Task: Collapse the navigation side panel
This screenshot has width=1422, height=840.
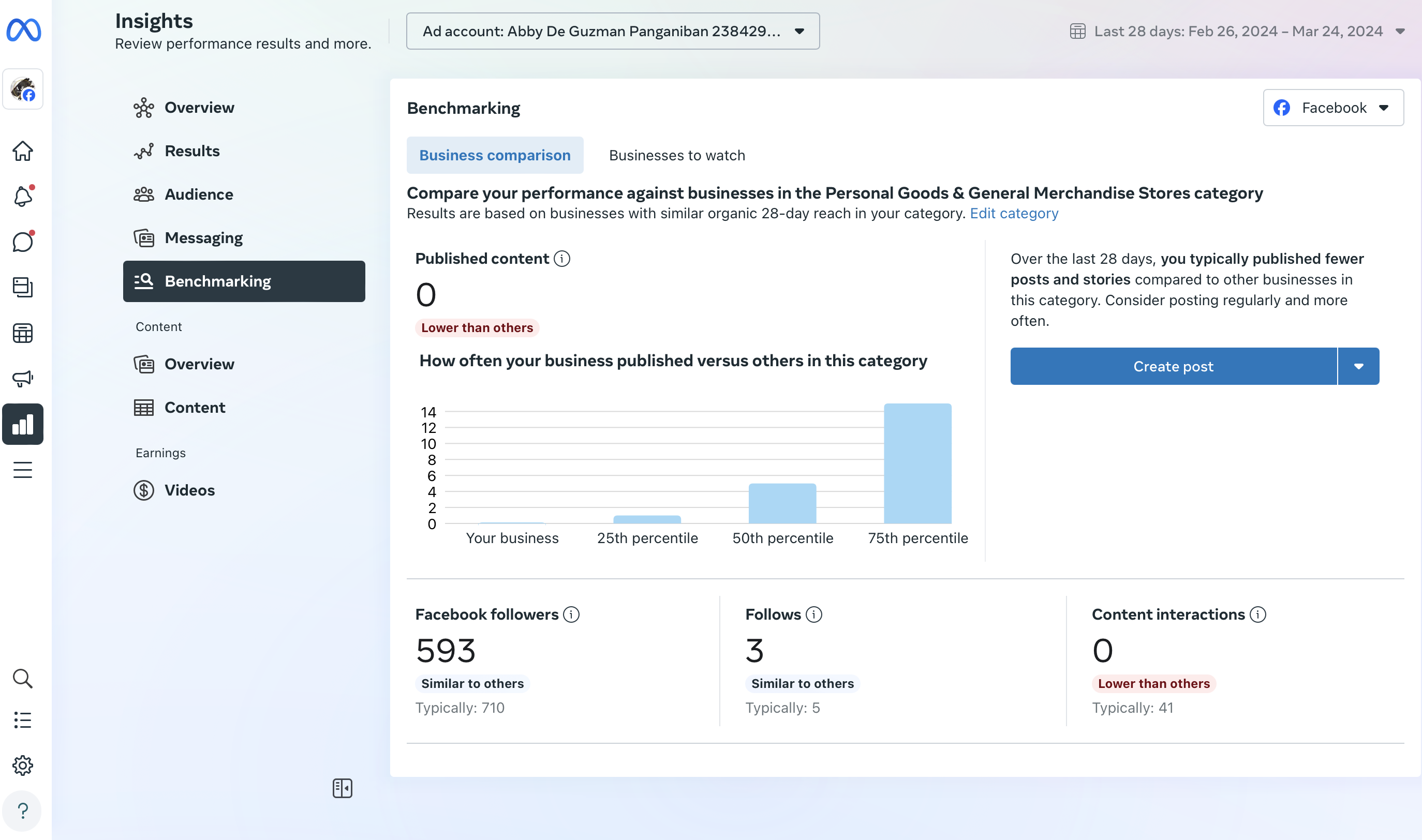Action: pyautogui.click(x=342, y=788)
